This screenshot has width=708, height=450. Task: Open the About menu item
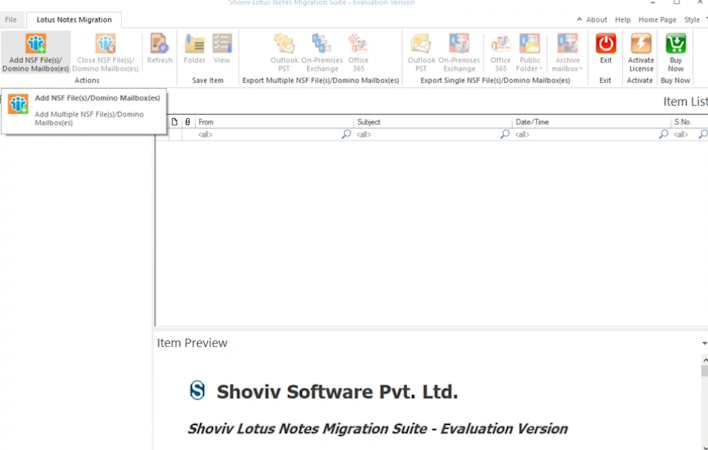596,20
